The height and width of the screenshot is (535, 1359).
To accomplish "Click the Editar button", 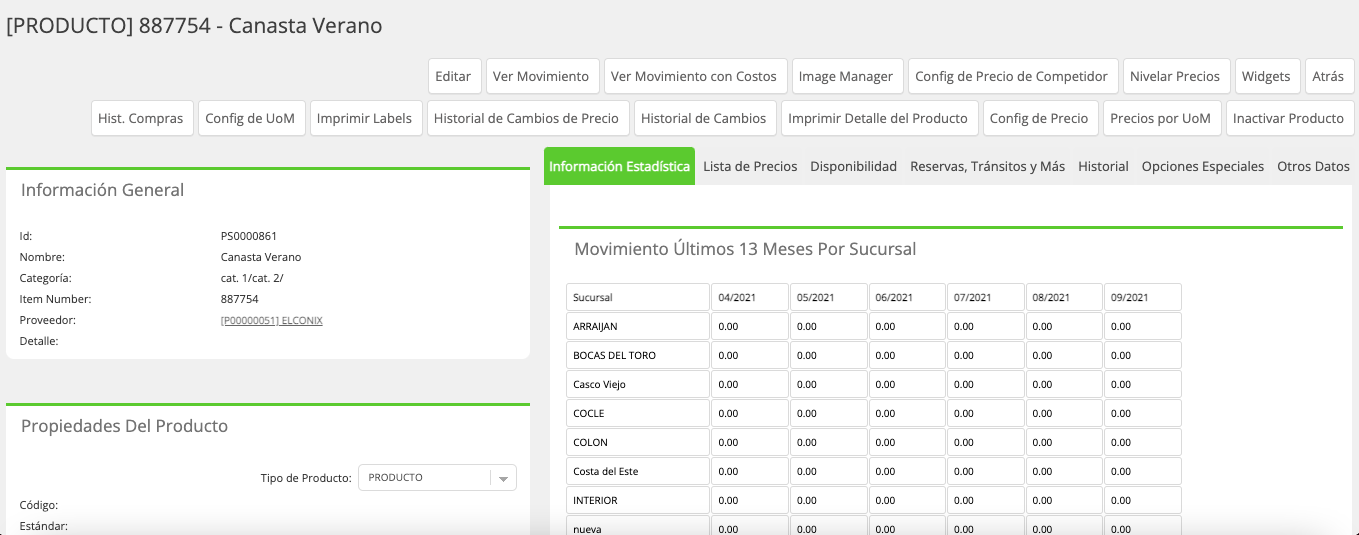I will click(x=454, y=76).
